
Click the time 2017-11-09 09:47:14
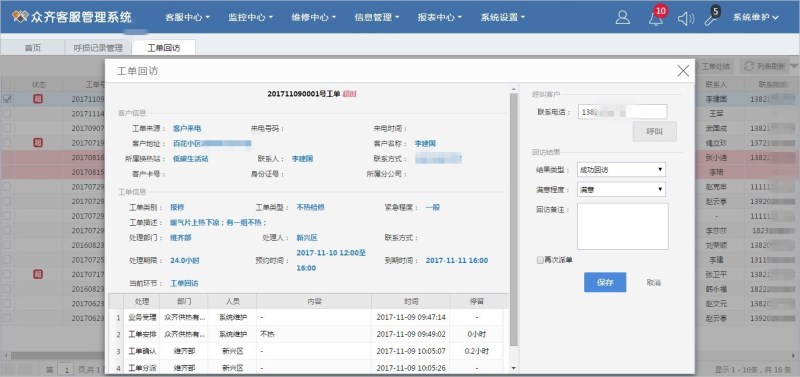(411, 317)
